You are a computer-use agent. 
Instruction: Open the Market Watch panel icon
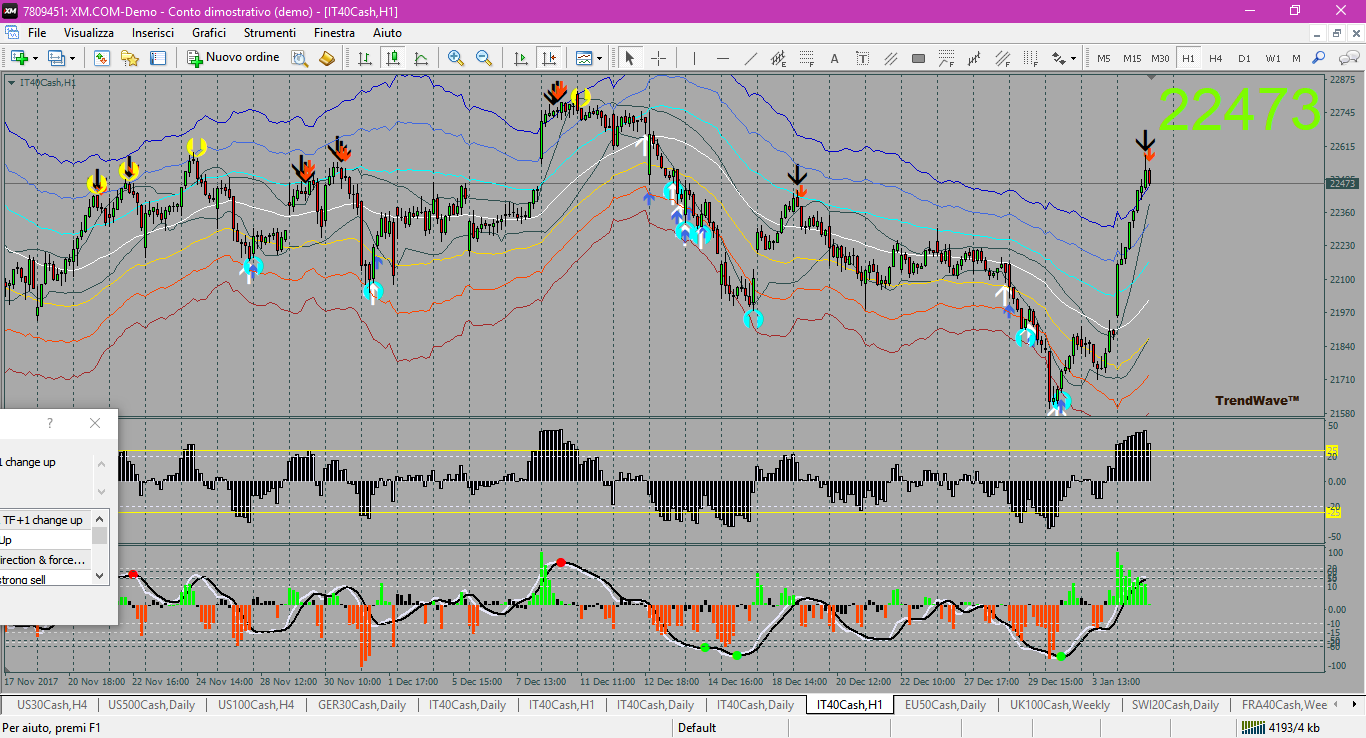pos(102,58)
